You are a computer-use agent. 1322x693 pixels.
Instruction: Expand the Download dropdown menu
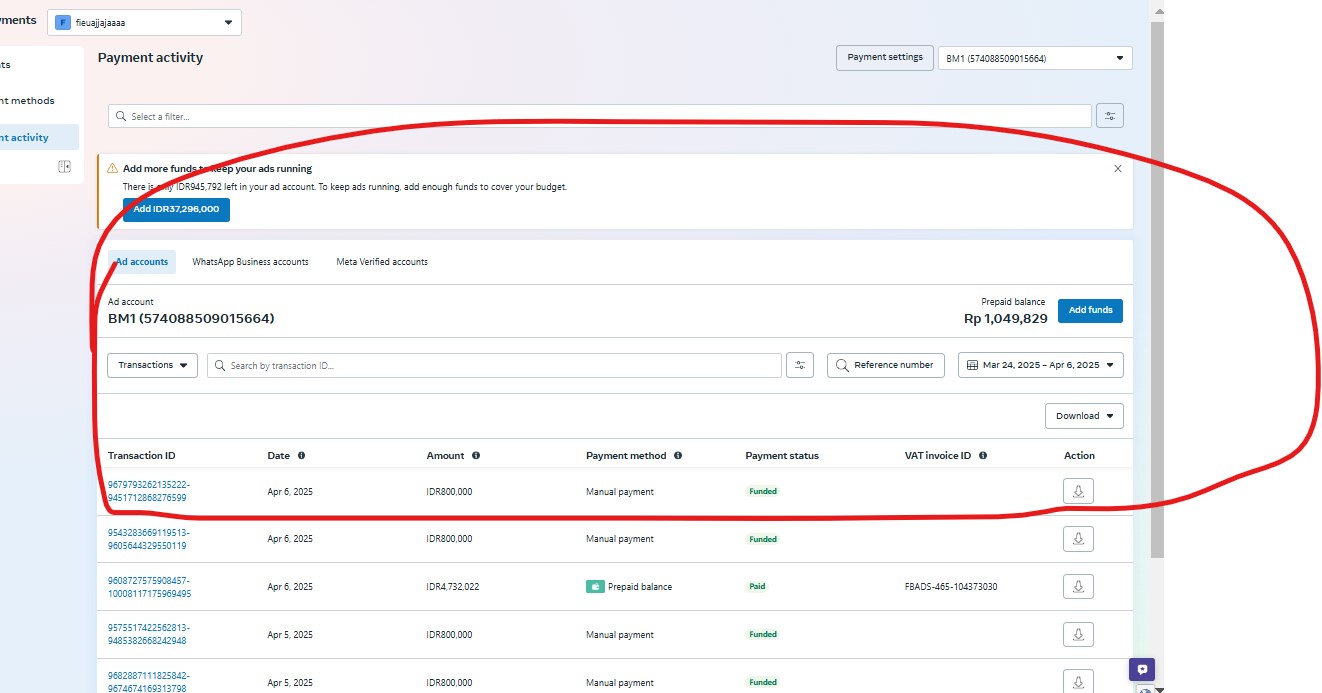[1083, 416]
